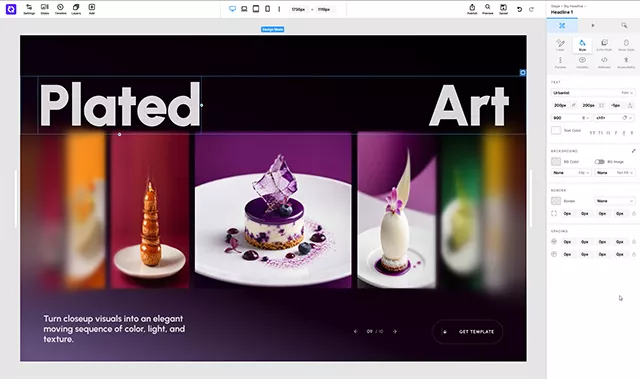Open the h1 HTML tag dropdown

[614, 117]
